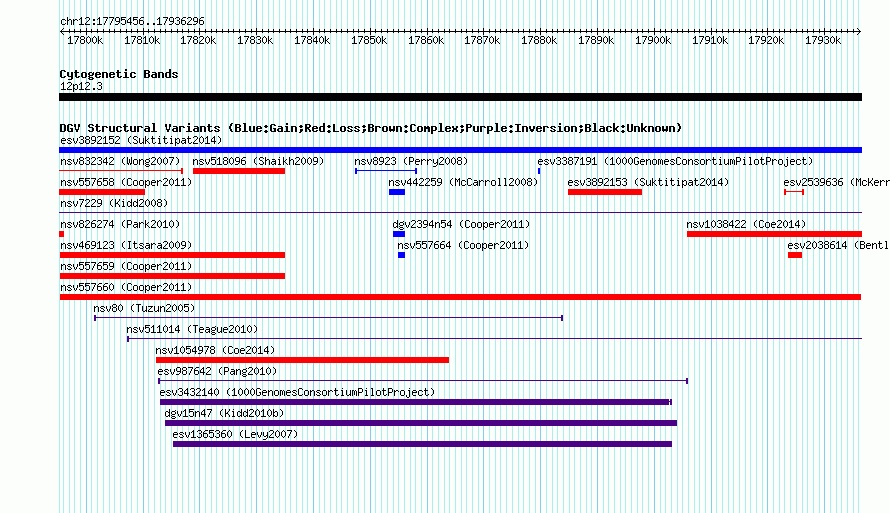The width and height of the screenshot is (890, 513).
Task: Select the red nsv557658 loss bar
Action: tap(102, 192)
